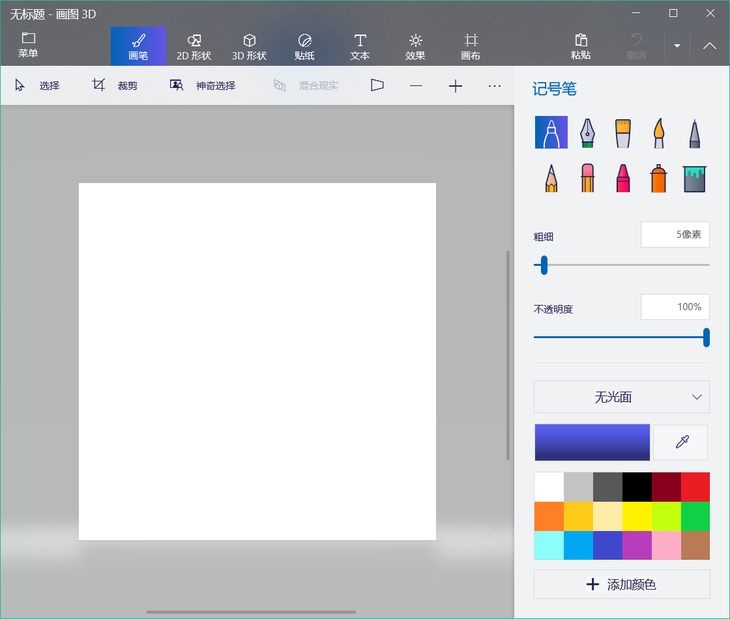
Task: Select the Eraser tool
Action: click(588, 178)
